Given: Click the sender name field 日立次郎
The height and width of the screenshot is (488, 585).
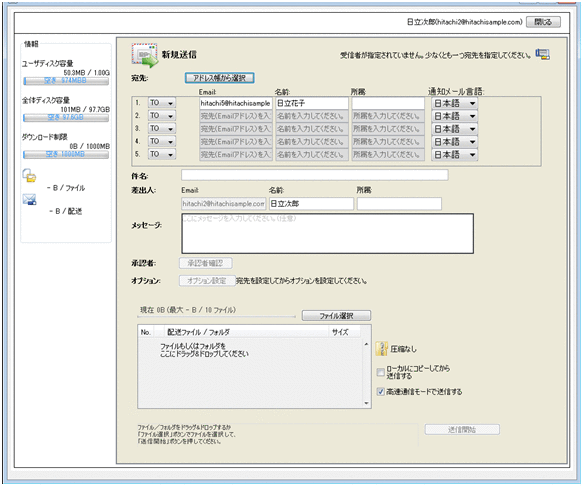Looking at the screenshot, I should (312, 204).
